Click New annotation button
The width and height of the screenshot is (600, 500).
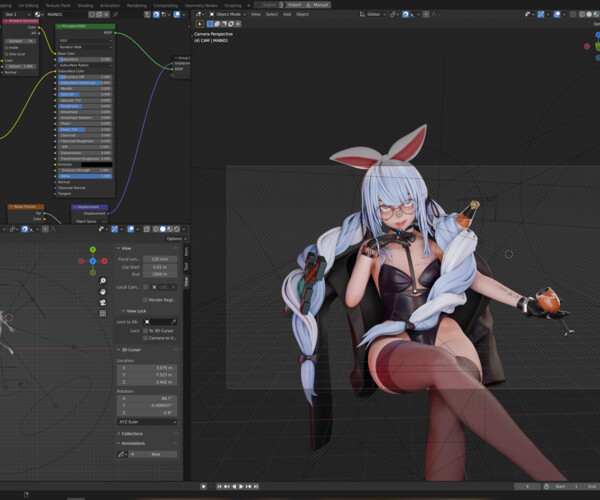pyautogui.click(x=153, y=454)
